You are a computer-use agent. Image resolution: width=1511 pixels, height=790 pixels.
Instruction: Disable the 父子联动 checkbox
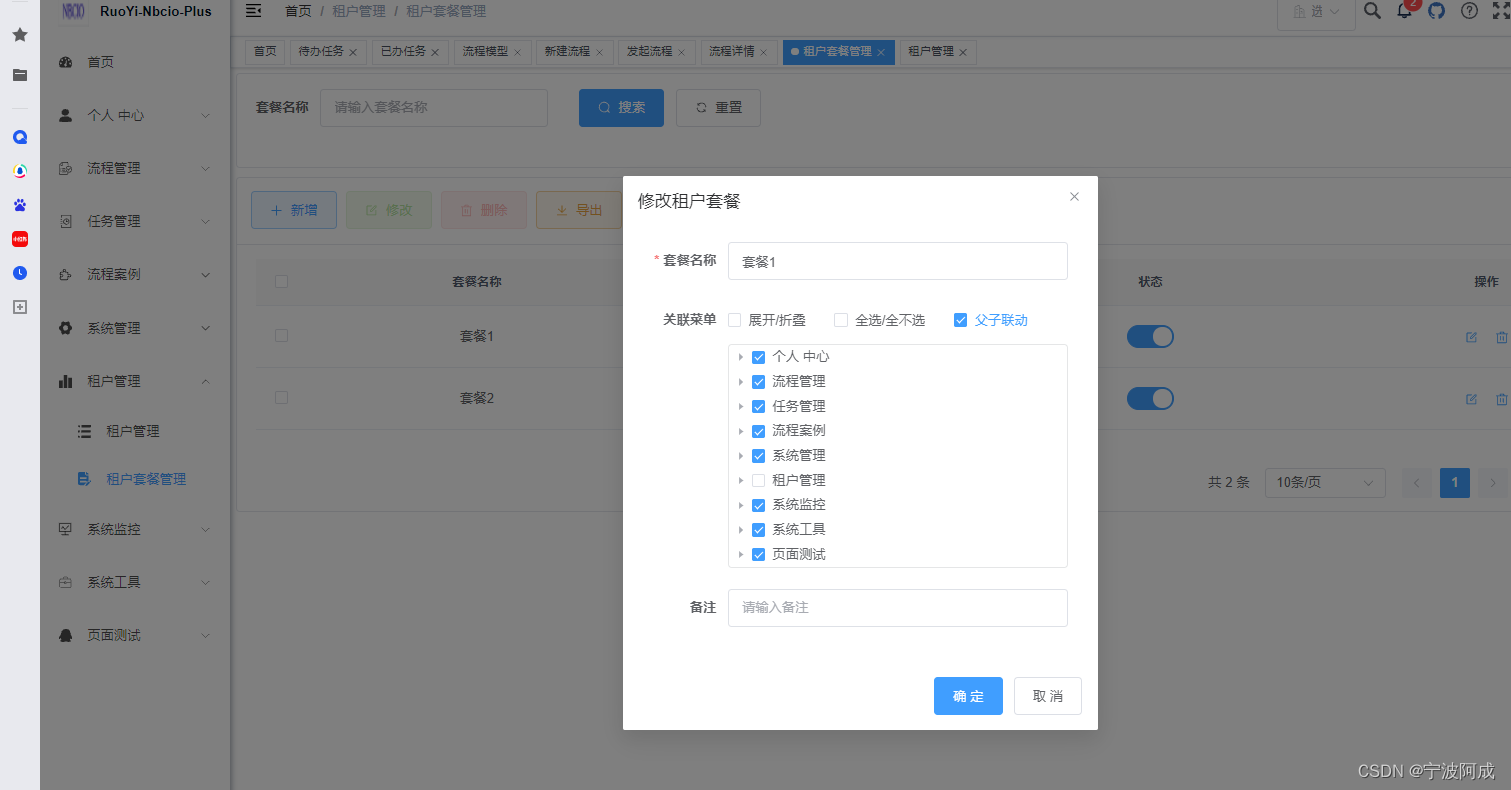[961, 320]
